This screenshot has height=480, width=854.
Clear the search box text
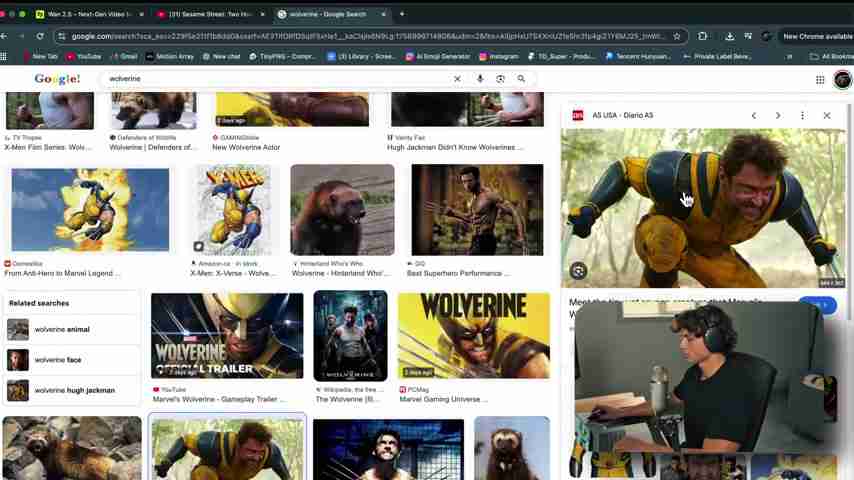pyautogui.click(x=457, y=79)
